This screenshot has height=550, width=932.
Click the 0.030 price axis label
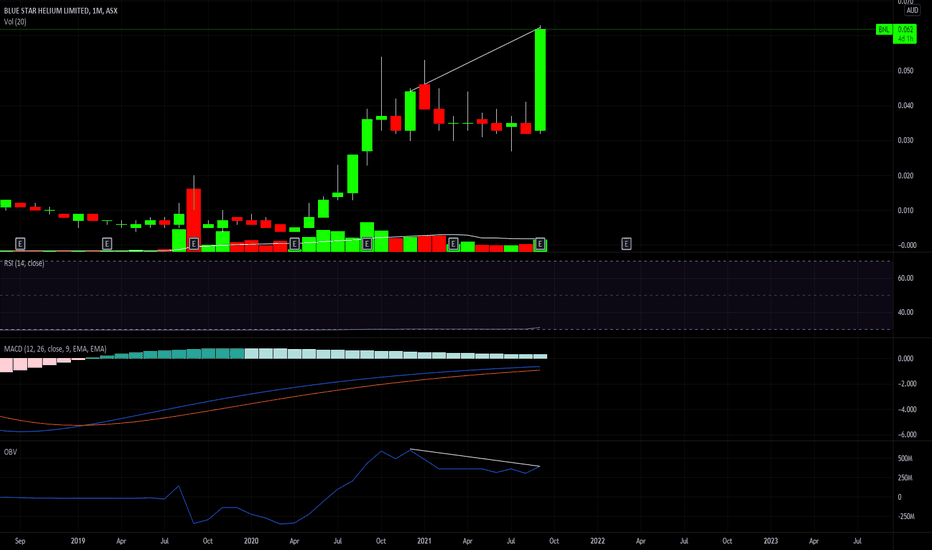[x=905, y=140]
